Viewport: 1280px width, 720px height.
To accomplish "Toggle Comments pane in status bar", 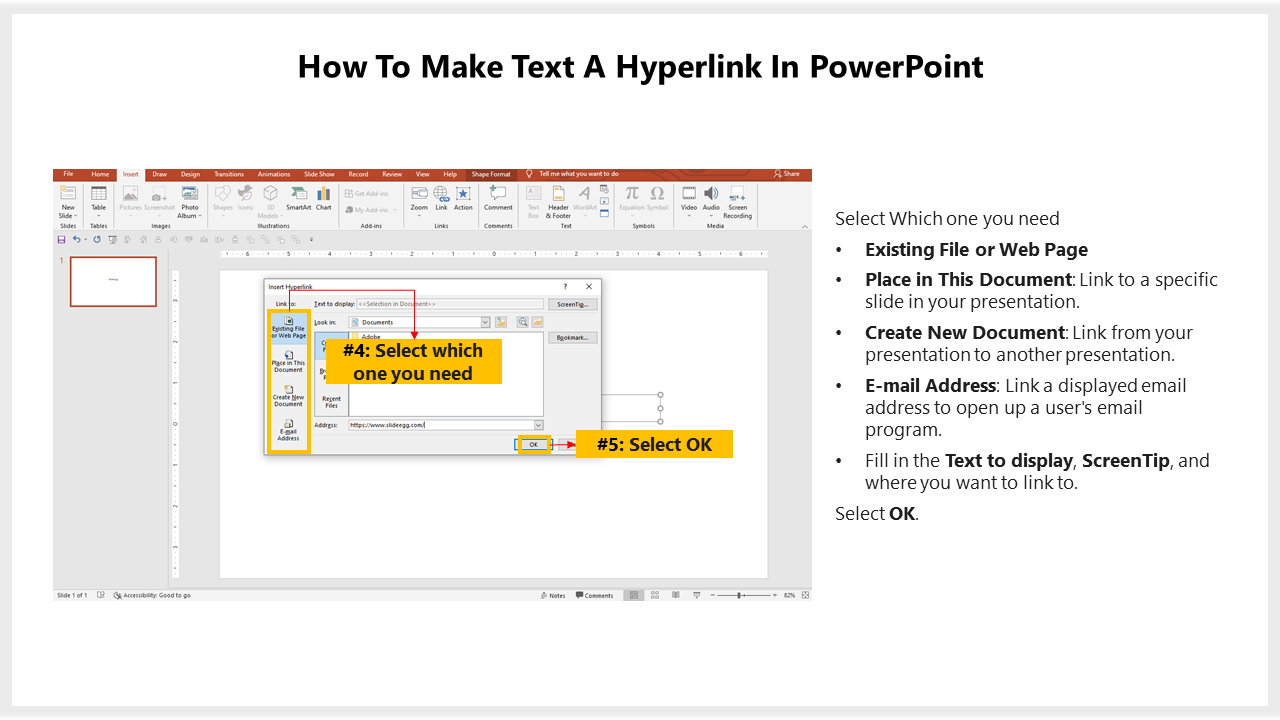I will [595, 595].
